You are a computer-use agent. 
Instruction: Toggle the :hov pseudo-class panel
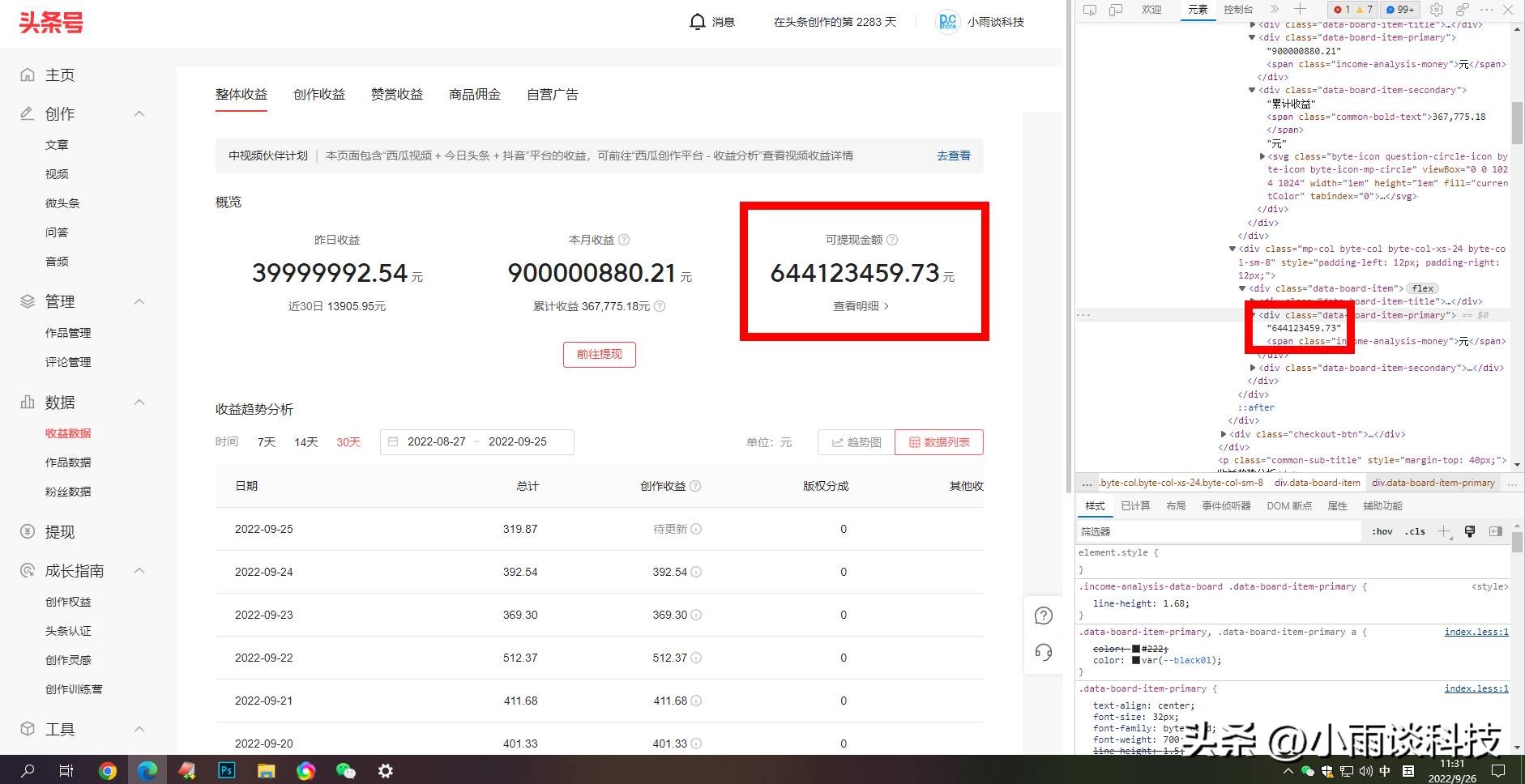click(x=1382, y=531)
